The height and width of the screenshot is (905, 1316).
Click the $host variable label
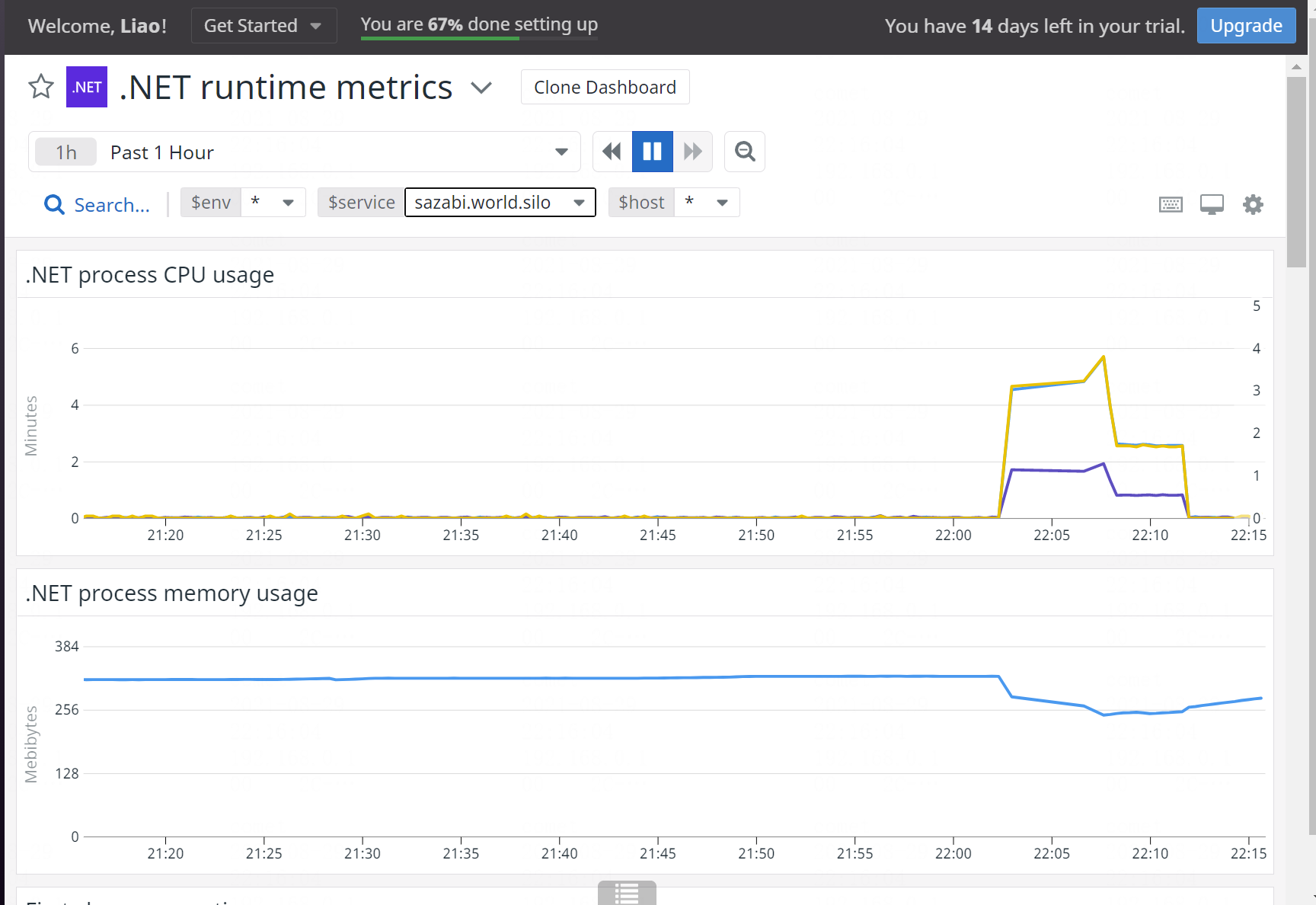point(641,203)
